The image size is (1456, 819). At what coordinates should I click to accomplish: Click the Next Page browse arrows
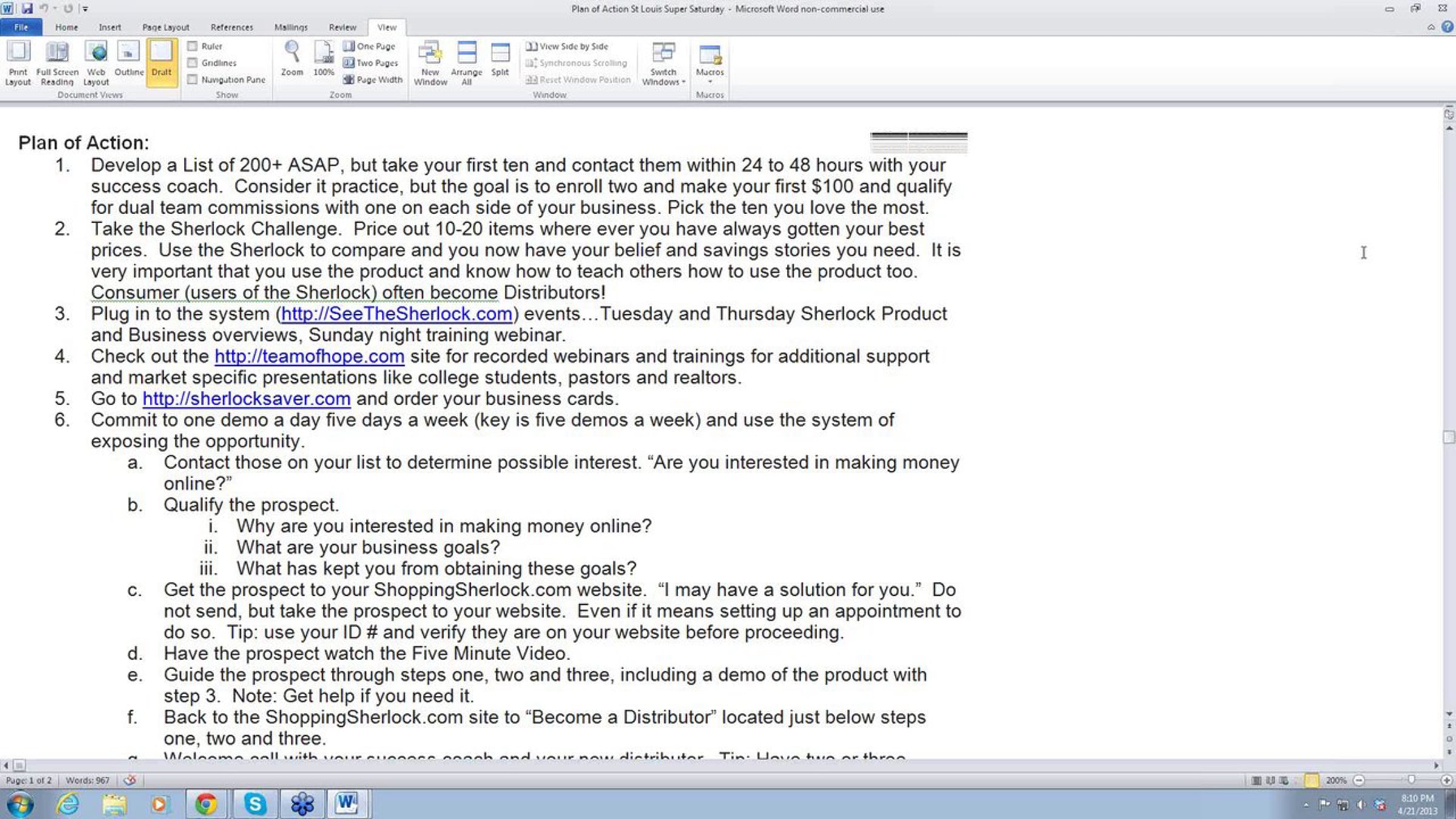tap(1449, 752)
